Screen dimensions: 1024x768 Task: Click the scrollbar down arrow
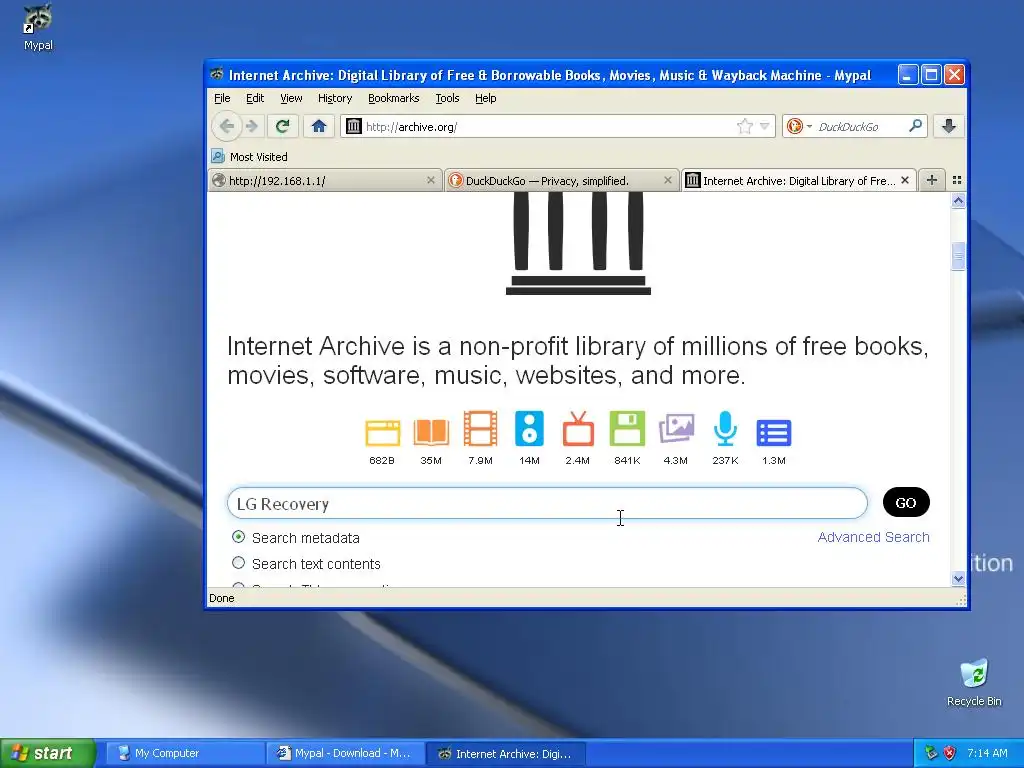[958, 578]
